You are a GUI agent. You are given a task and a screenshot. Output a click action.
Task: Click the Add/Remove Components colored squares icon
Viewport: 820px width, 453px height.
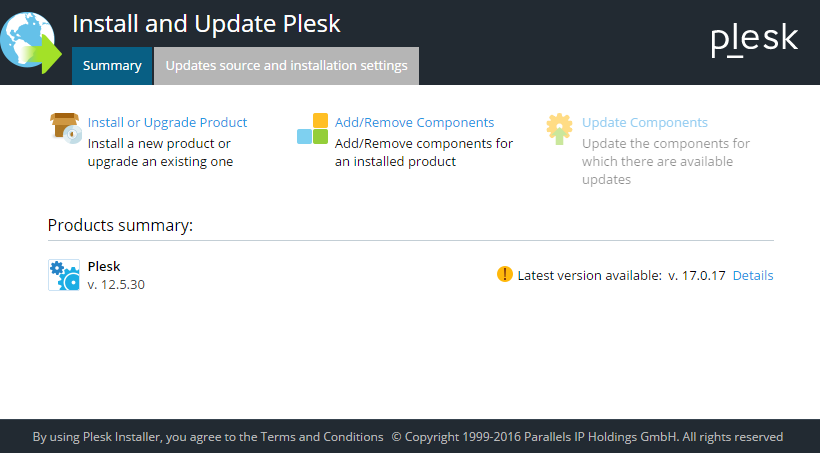312,129
